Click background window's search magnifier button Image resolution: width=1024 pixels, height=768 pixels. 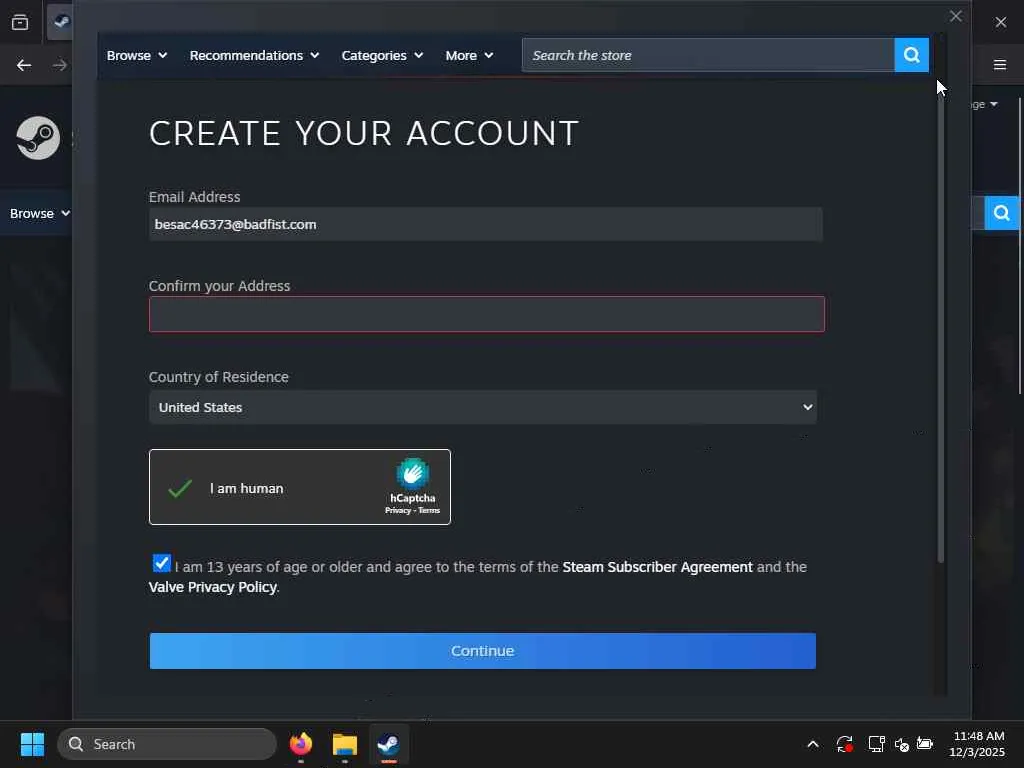point(1002,212)
